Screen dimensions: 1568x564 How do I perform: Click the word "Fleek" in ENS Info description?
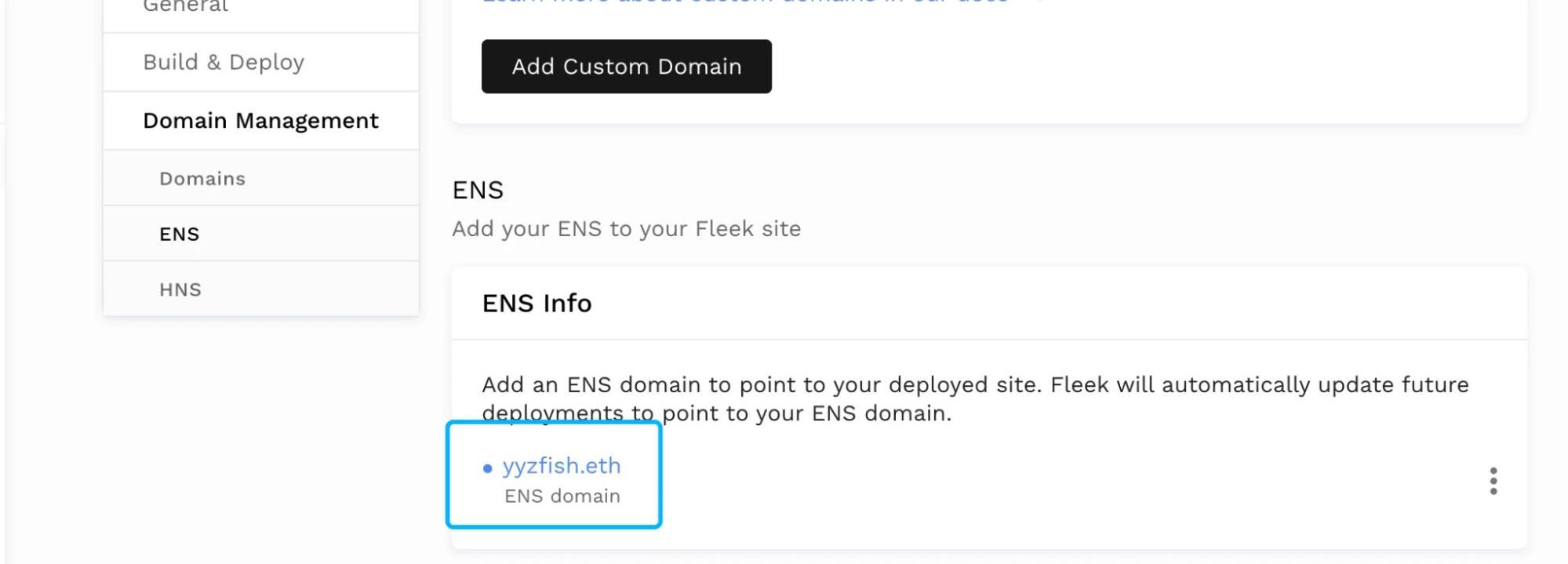(1079, 385)
